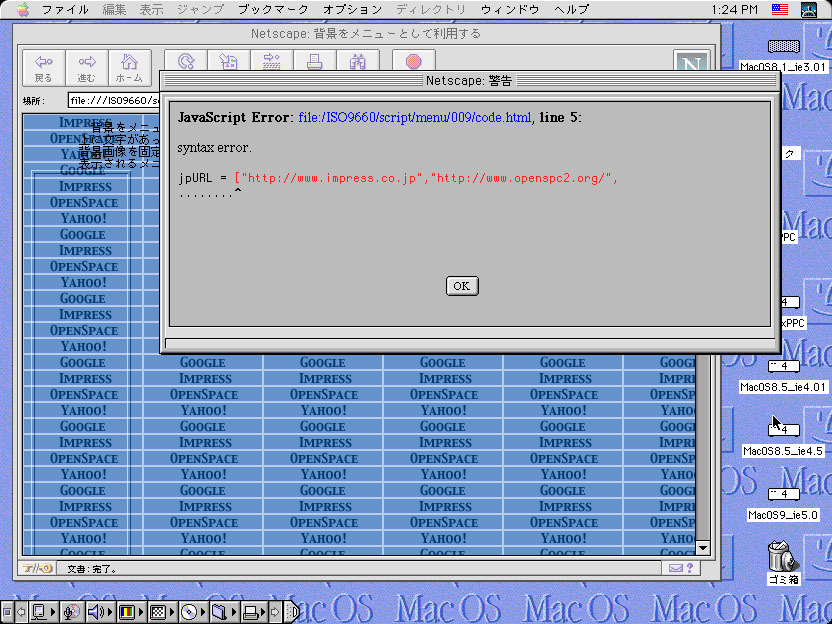Click the 1:24 PM menu bar clock
This screenshot has height=624, width=832.
coord(734,10)
